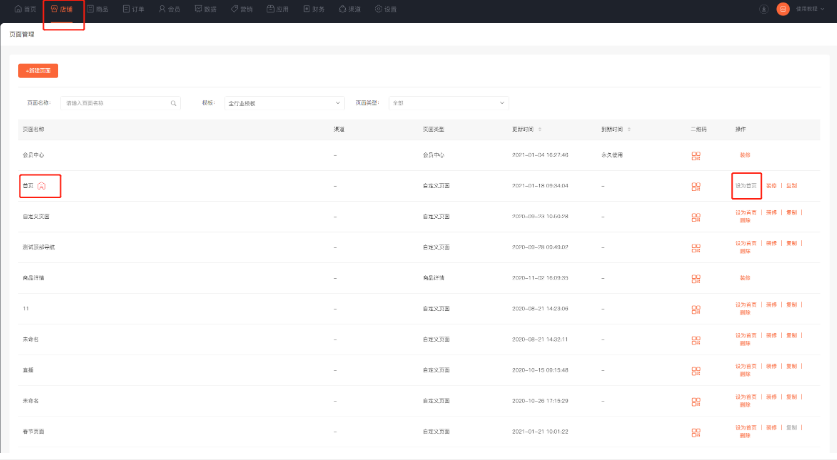The height and width of the screenshot is (460, 837).
Task: Focus the 页面名称 search input field
Action: click(115, 103)
